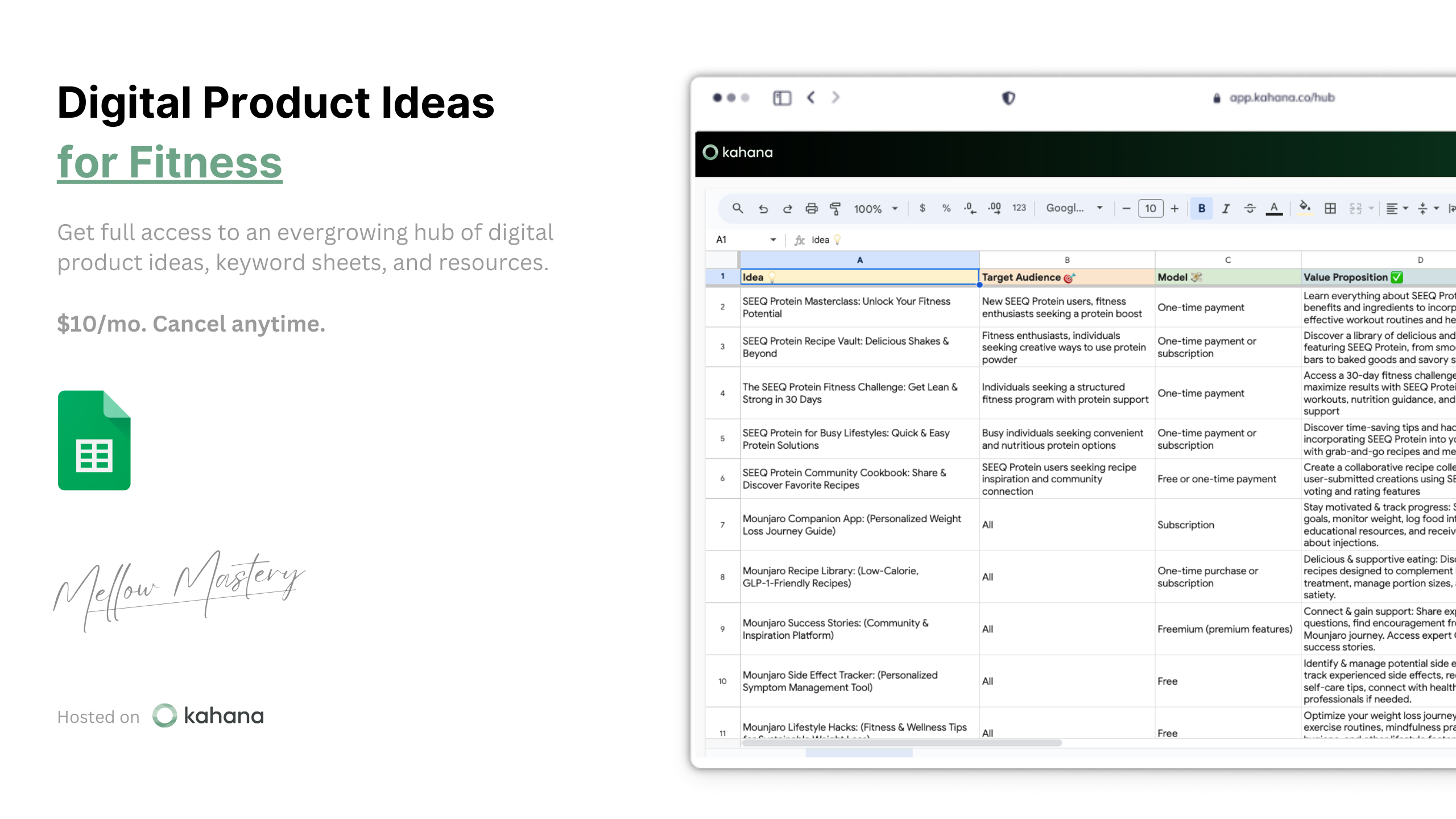The image size is (1456, 819).
Task: Click the kahana logo beside Hosted on
Action: (x=208, y=715)
